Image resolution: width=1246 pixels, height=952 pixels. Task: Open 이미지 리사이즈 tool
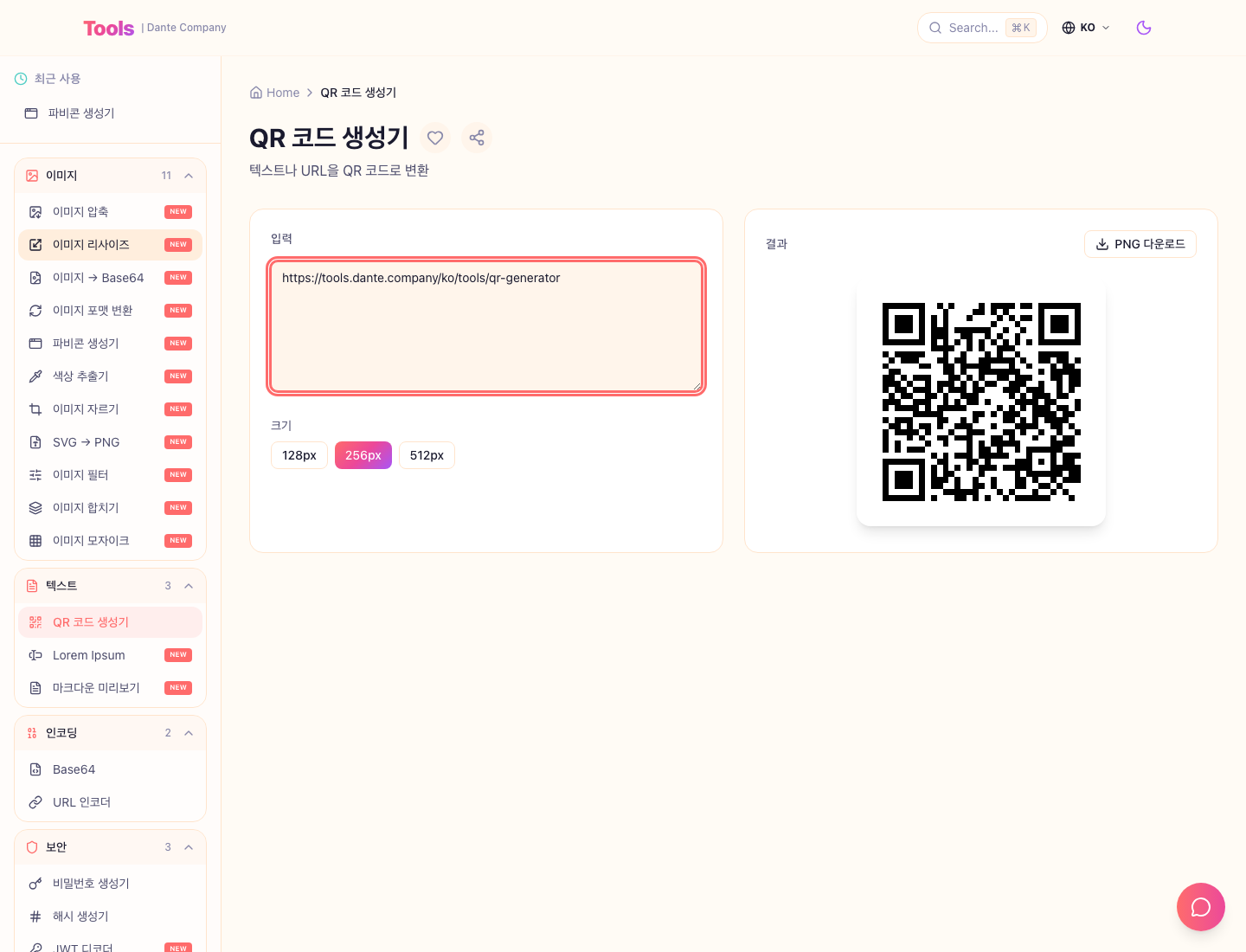click(x=110, y=245)
